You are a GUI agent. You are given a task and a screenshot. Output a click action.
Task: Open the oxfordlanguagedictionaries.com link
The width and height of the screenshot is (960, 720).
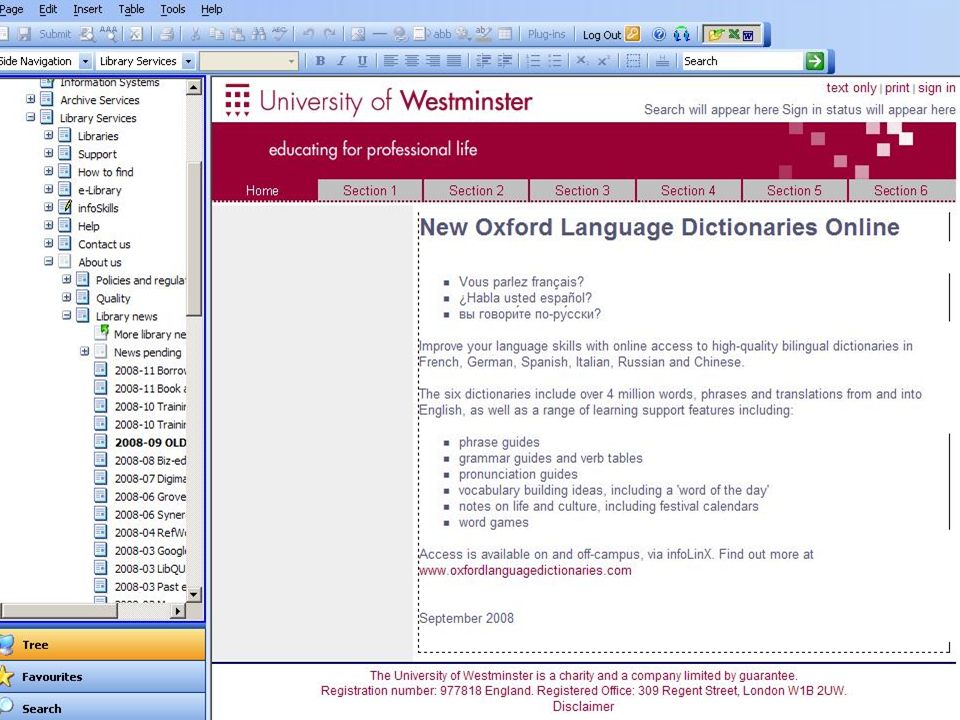pos(525,570)
